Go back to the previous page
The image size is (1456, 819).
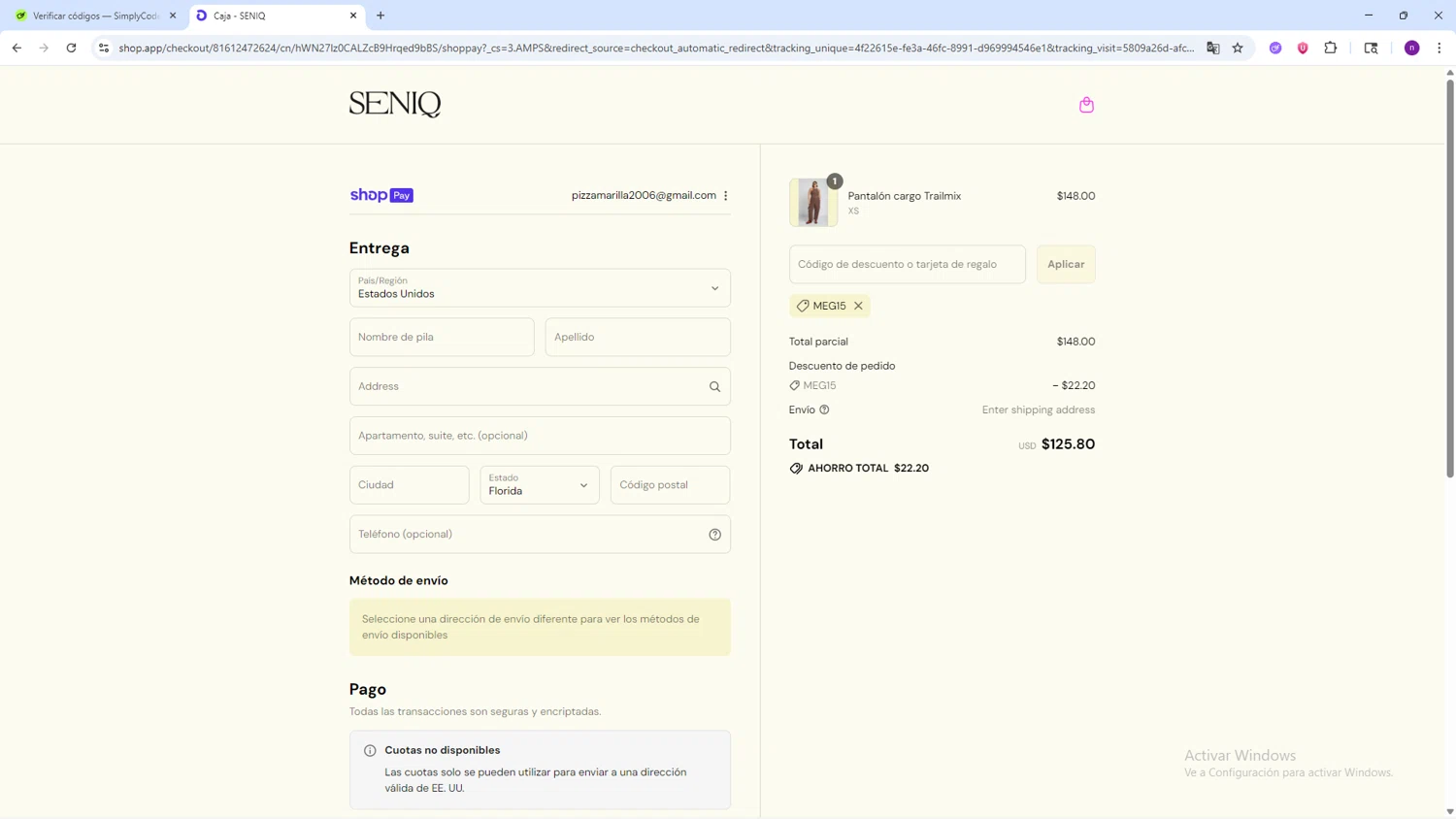(x=17, y=48)
